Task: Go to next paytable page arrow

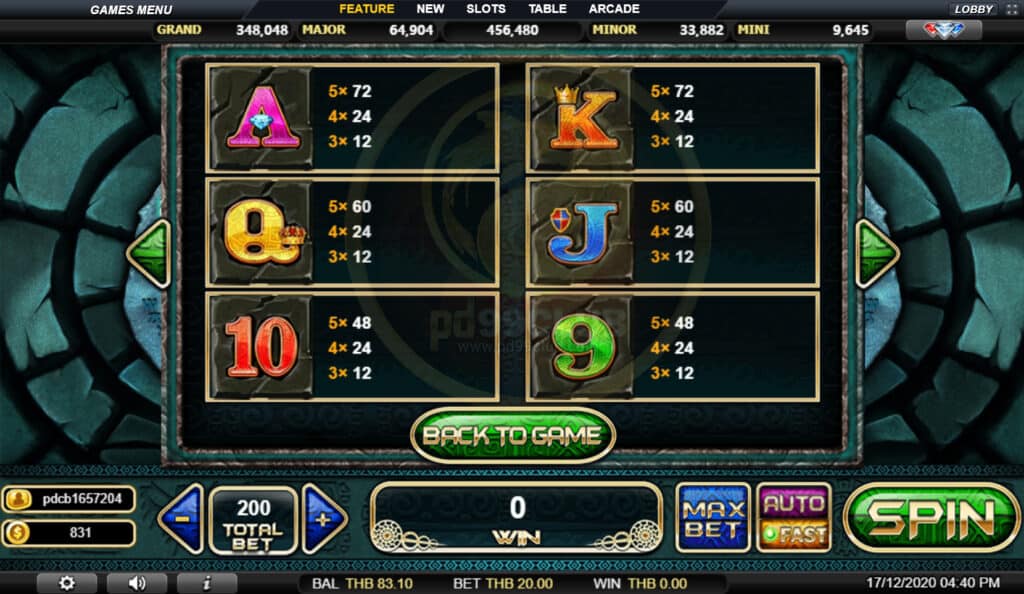Action: point(877,254)
